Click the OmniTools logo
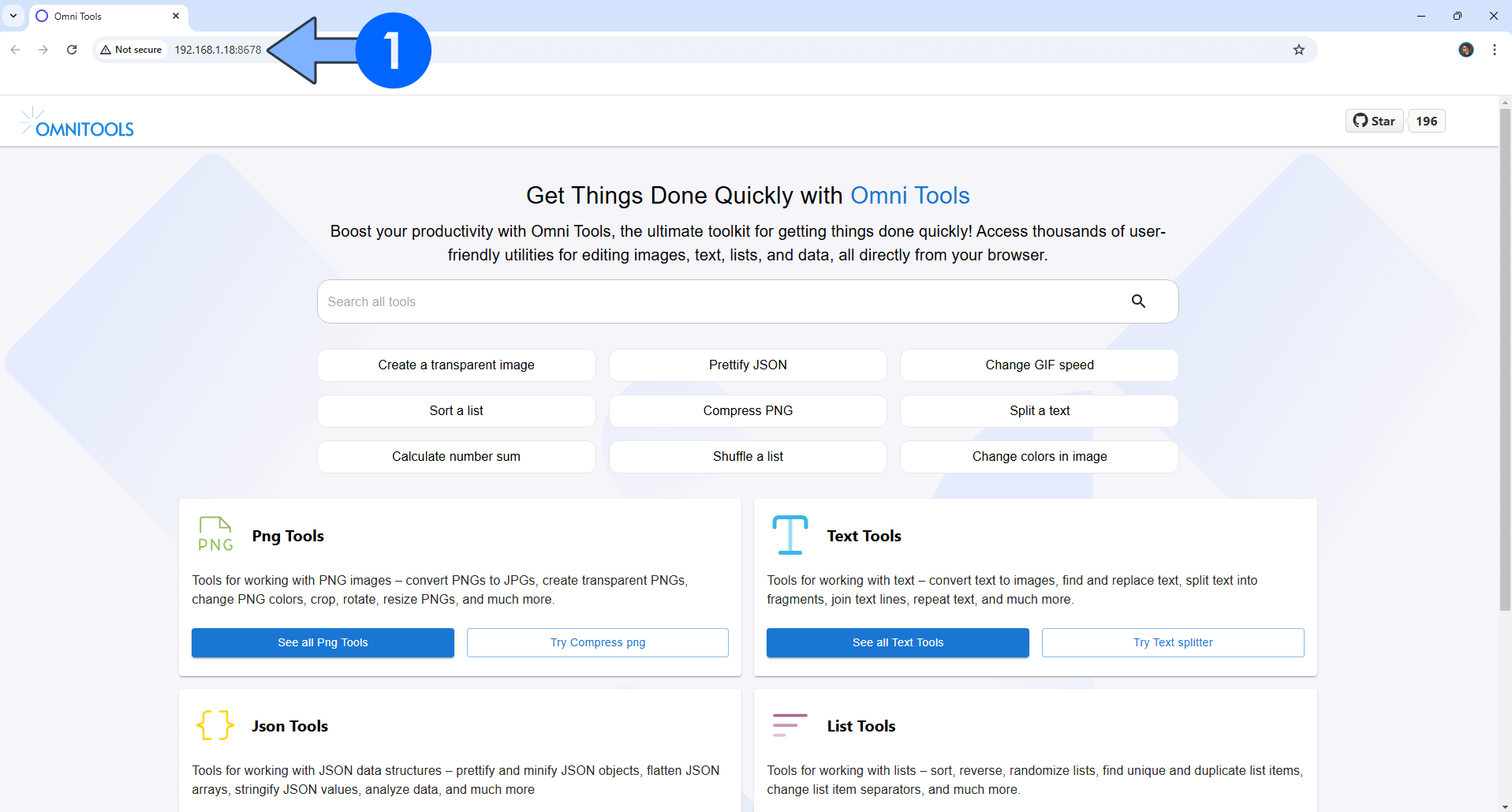This screenshot has height=812, width=1512. click(x=77, y=122)
